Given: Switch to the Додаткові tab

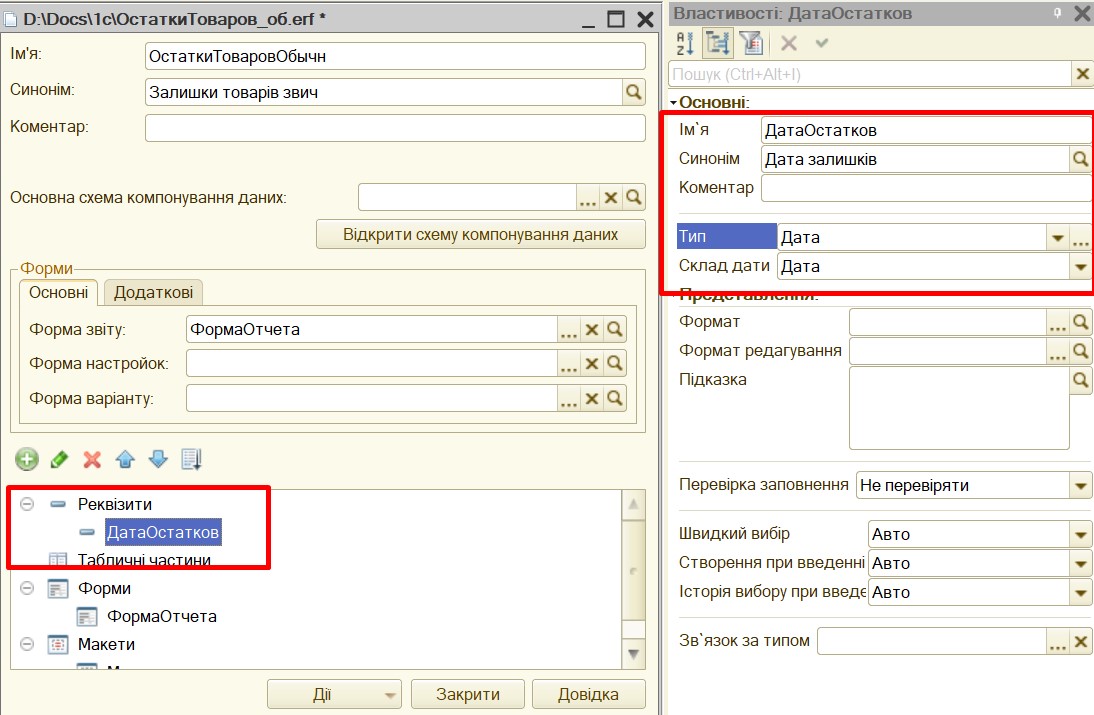Looking at the screenshot, I should pyautogui.click(x=153, y=292).
